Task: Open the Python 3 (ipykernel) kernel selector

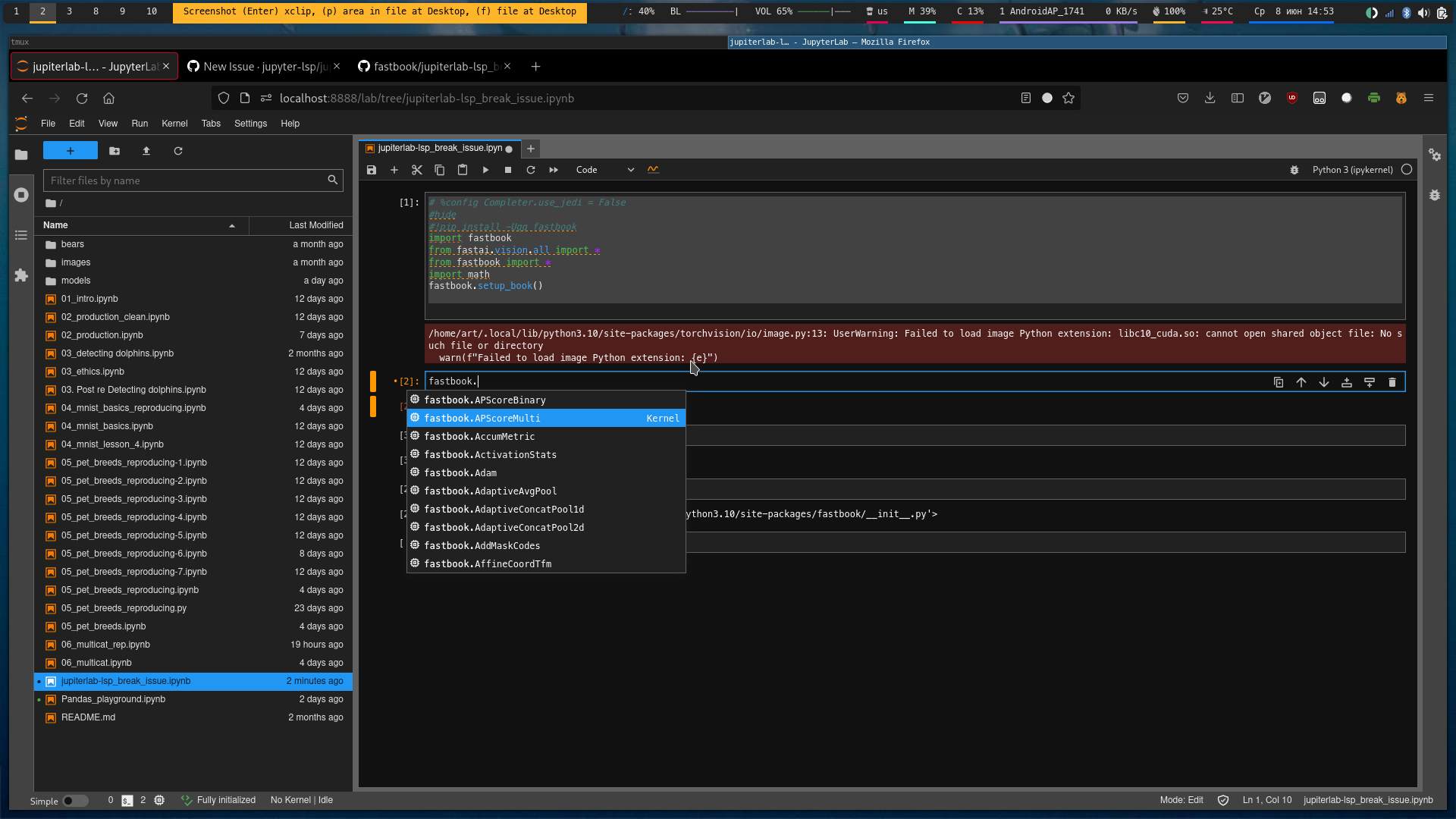Action: [x=1352, y=170]
